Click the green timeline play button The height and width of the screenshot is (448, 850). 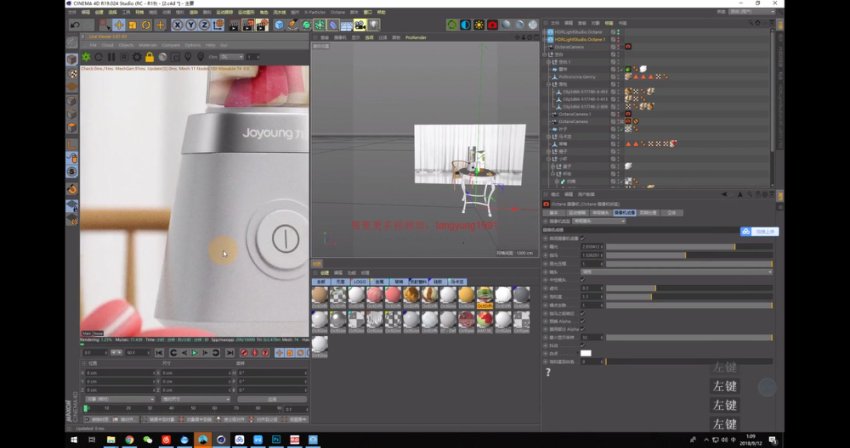pyautogui.click(x=192, y=352)
